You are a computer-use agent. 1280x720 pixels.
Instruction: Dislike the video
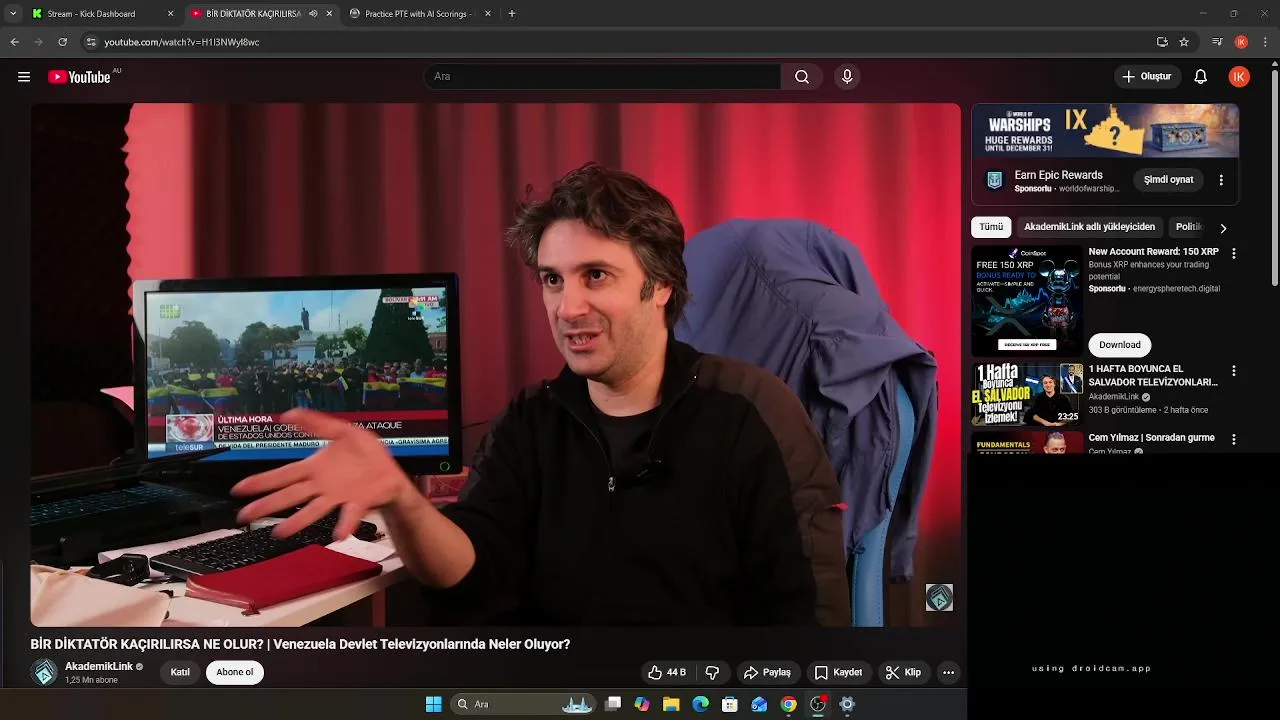click(x=712, y=673)
